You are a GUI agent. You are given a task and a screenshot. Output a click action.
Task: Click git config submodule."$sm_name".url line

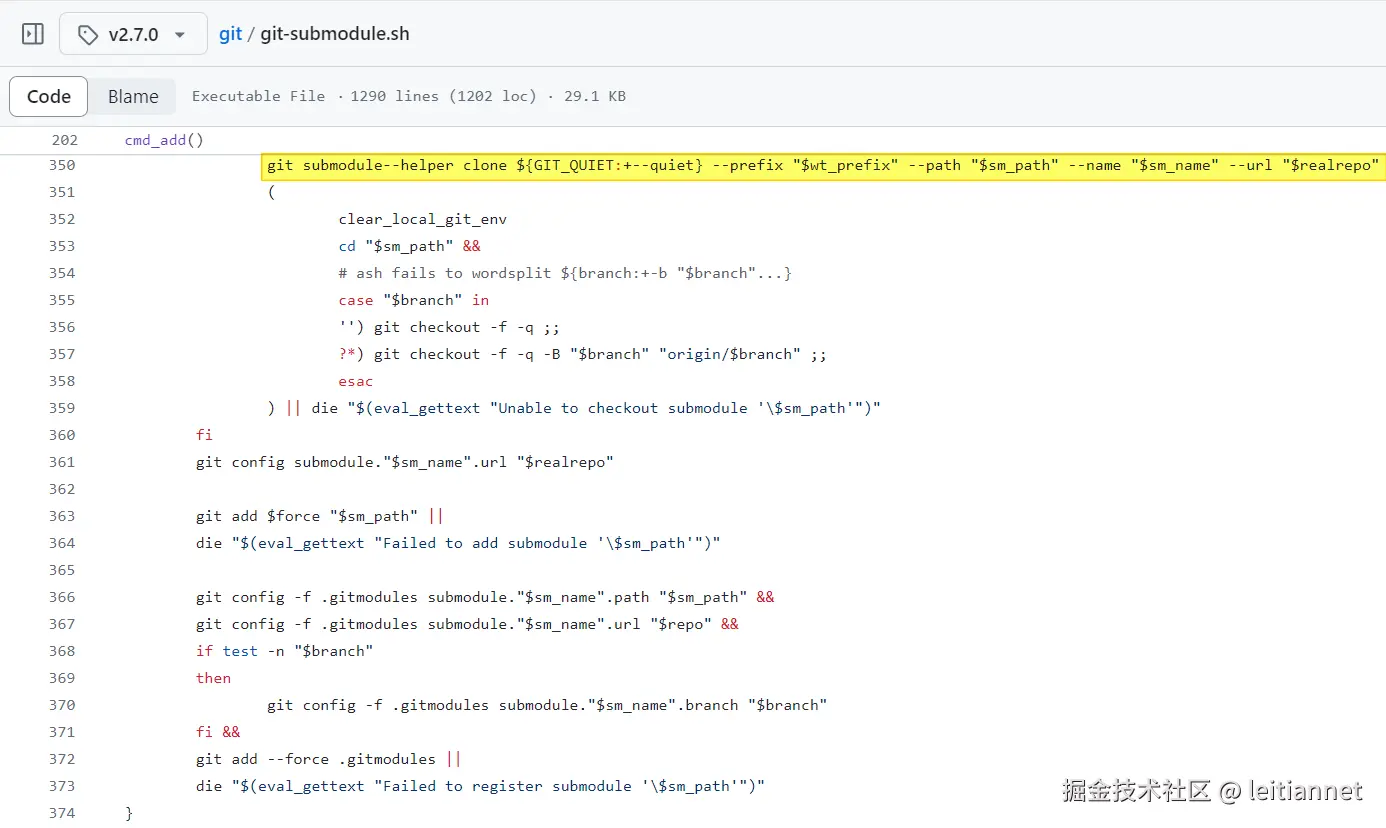tap(405, 462)
